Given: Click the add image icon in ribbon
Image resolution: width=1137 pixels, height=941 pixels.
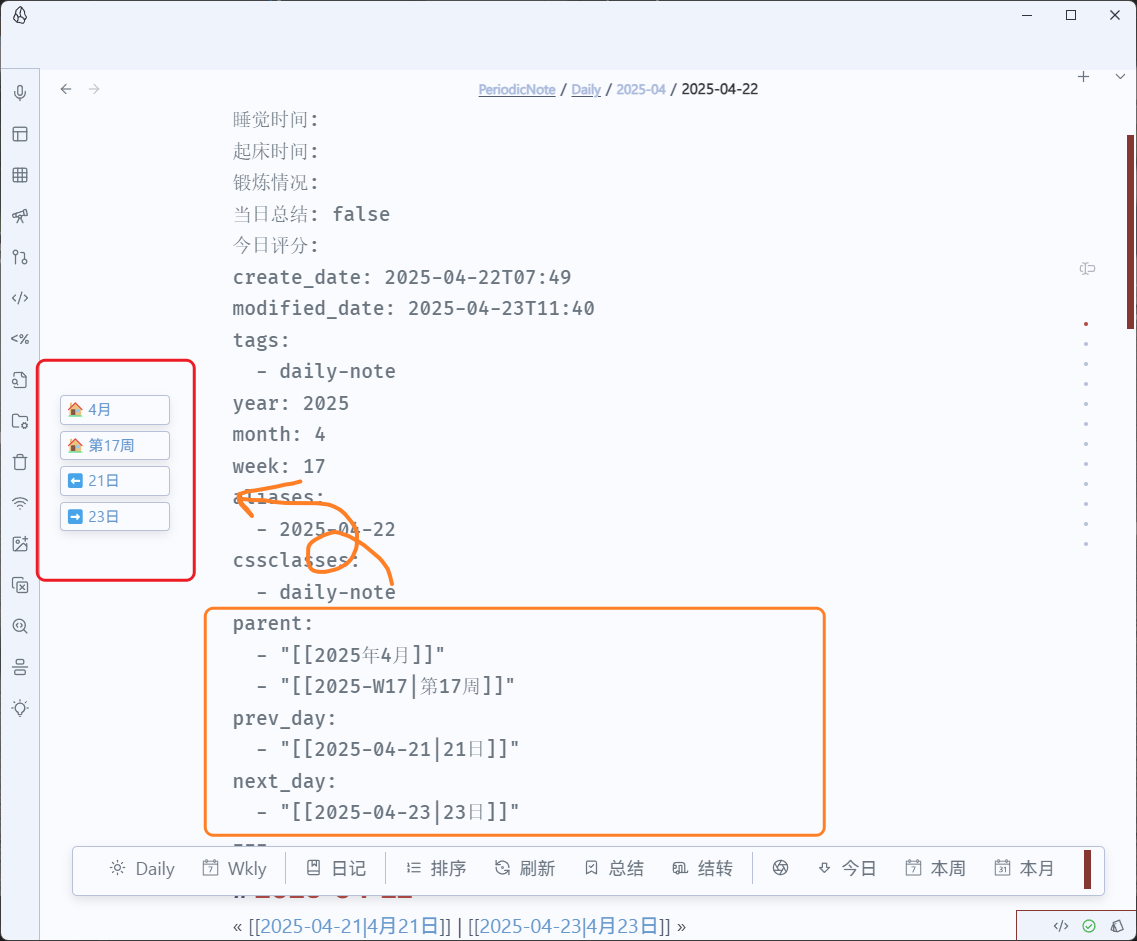Looking at the screenshot, I should click(20, 544).
